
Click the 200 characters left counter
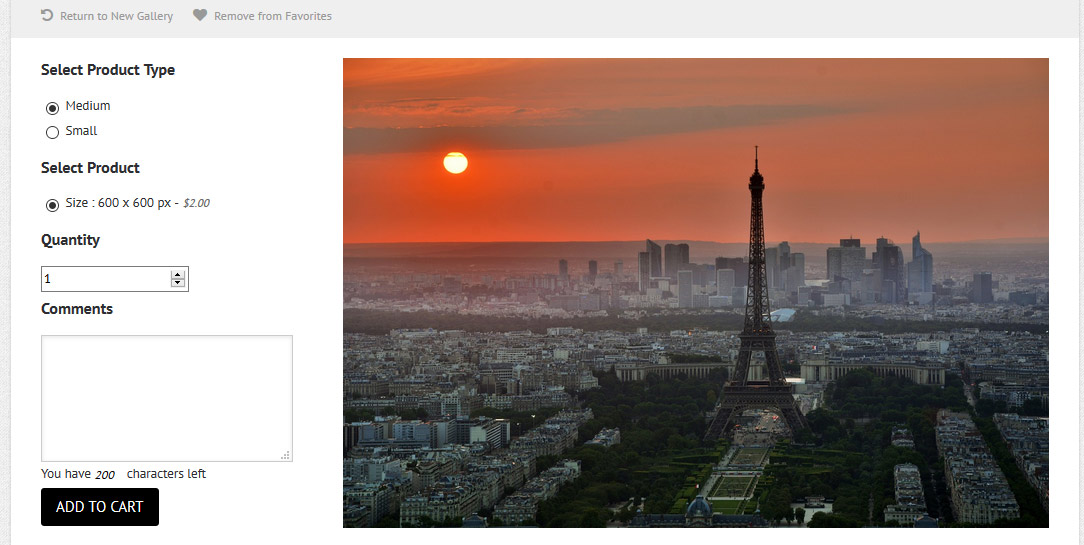105,474
